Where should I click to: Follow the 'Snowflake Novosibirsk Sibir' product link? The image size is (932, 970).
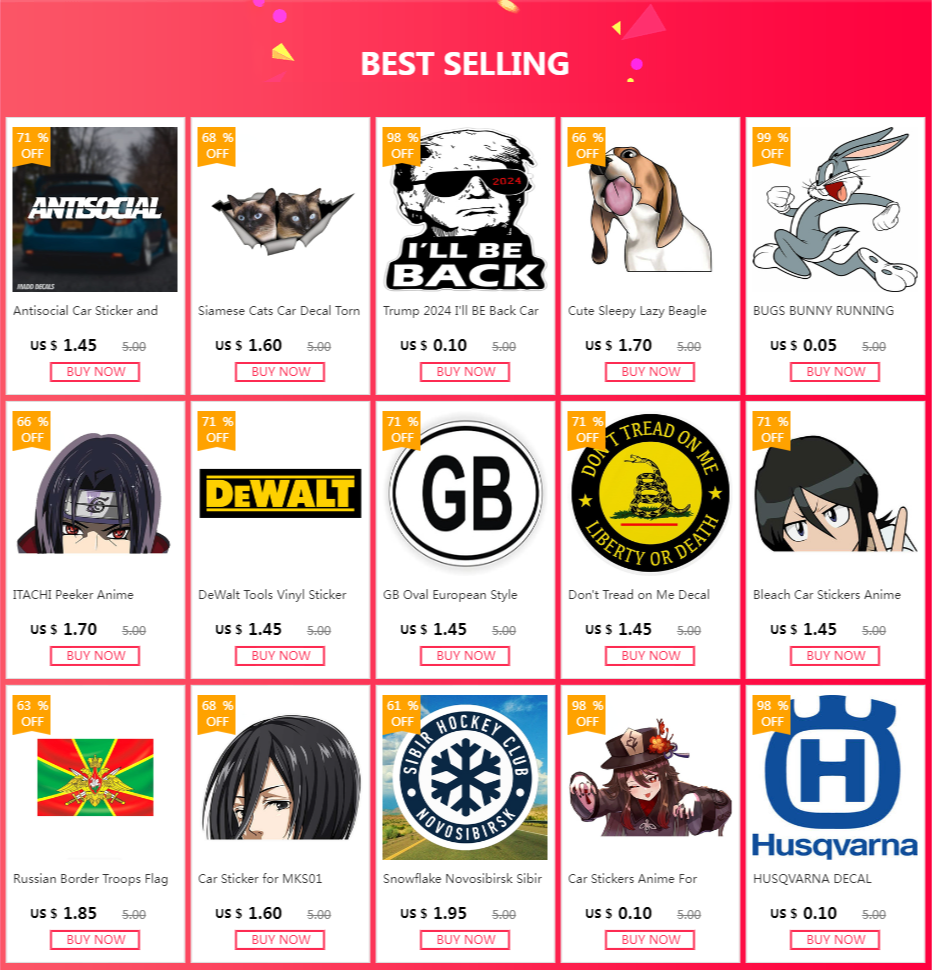point(462,878)
